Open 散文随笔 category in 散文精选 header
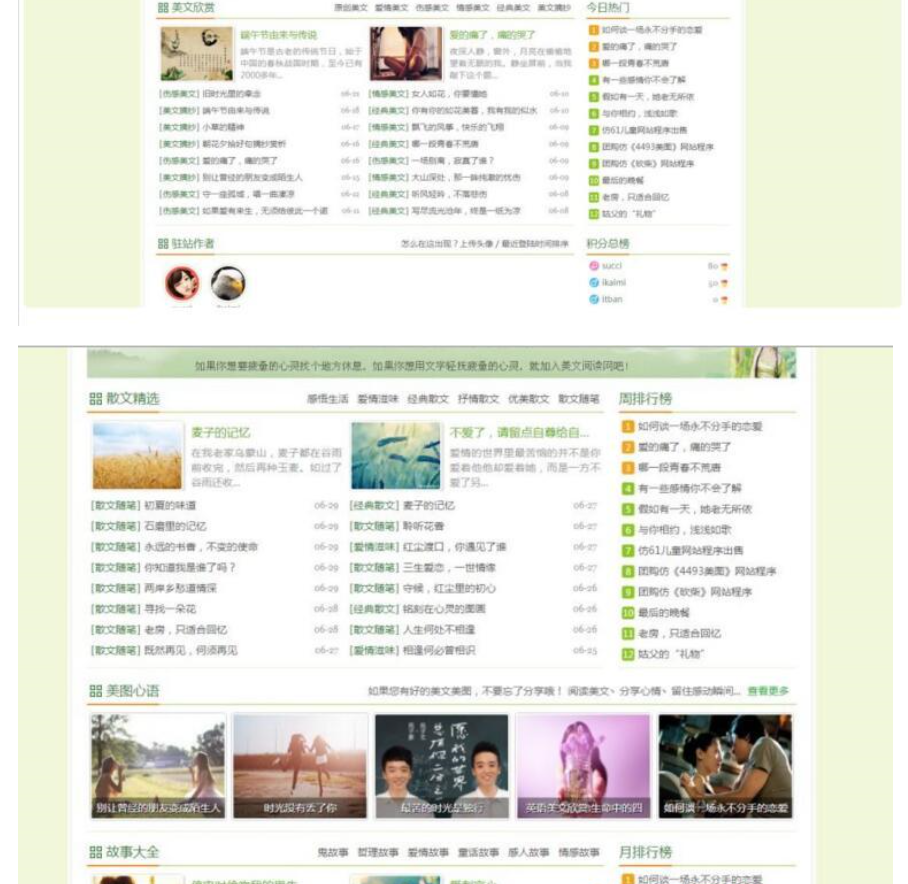The image size is (908, 884). click(579, 399)
